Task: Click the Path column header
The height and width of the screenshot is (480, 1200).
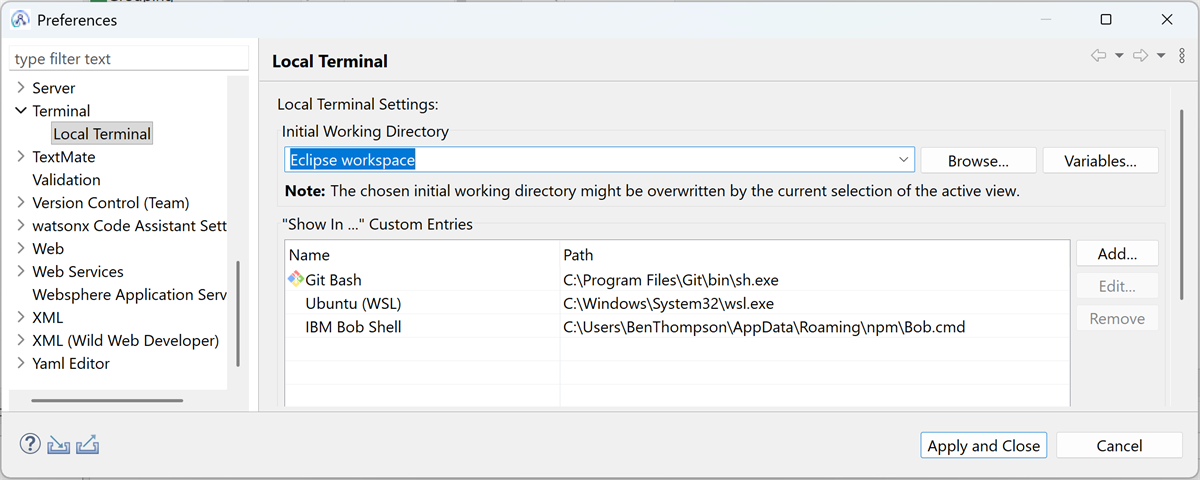Action: (814, 255)
